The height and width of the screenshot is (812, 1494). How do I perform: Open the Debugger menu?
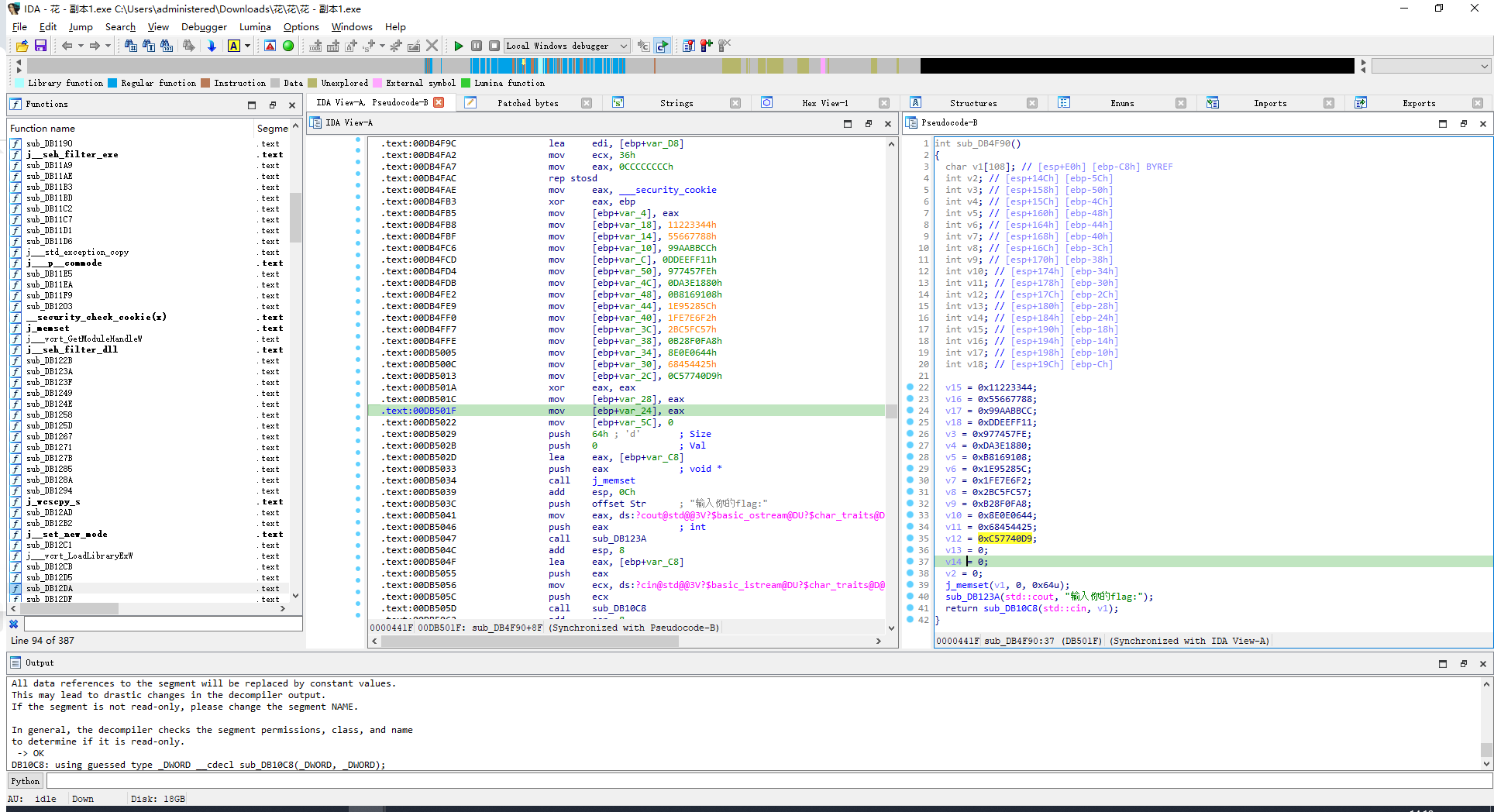pyautogui.click(x=204, y=26)
